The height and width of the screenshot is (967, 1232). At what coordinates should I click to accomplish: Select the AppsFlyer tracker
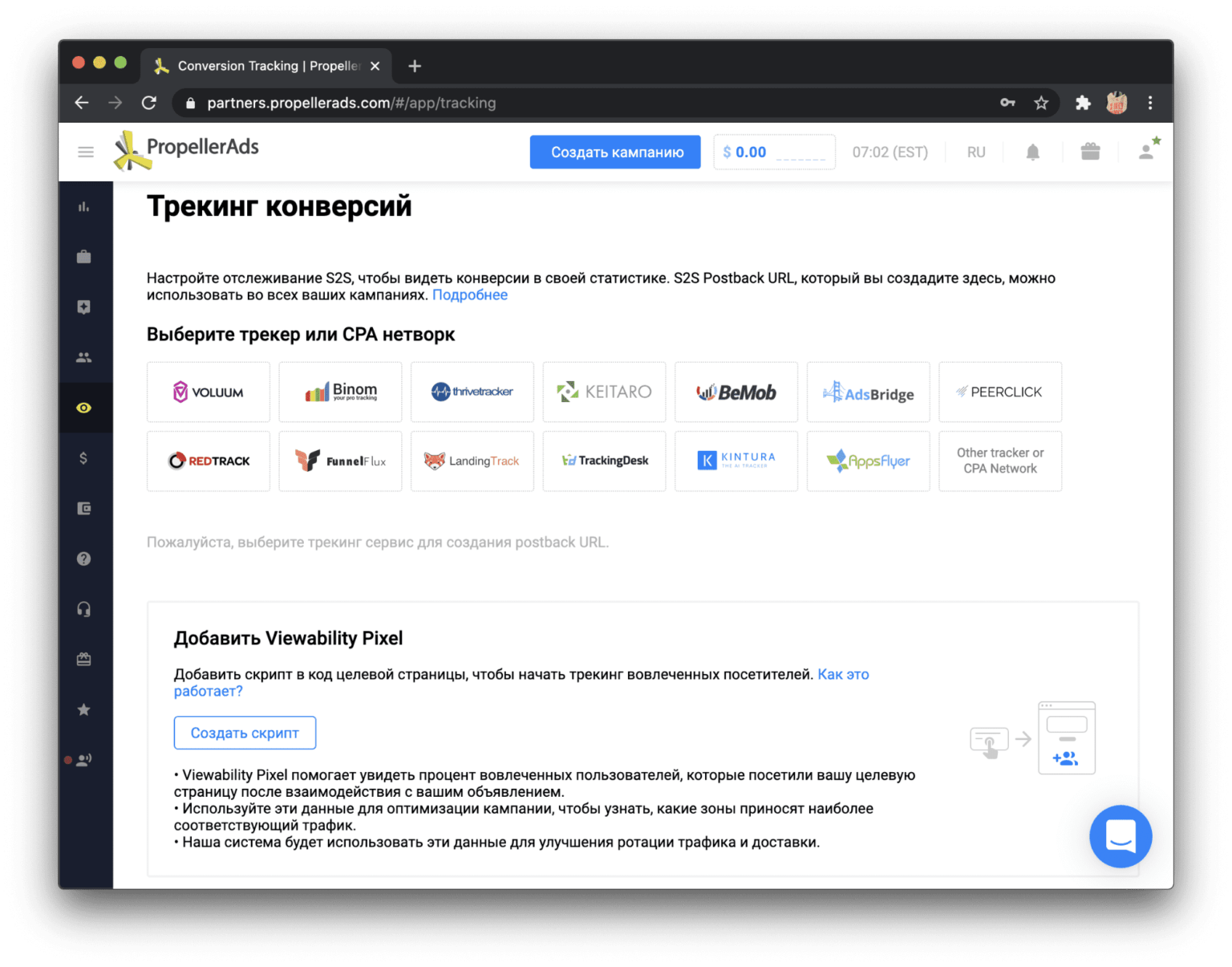pos(869,461)
